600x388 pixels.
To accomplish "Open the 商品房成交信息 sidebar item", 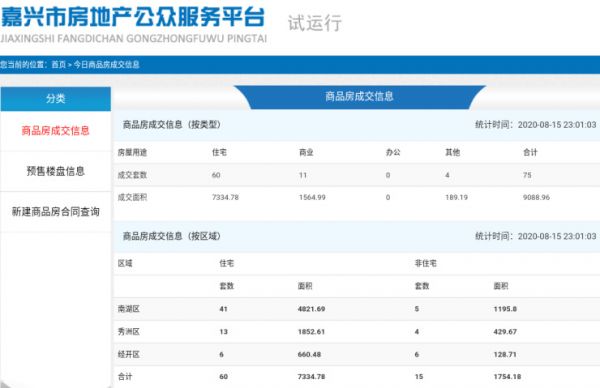I will (55, 131).
